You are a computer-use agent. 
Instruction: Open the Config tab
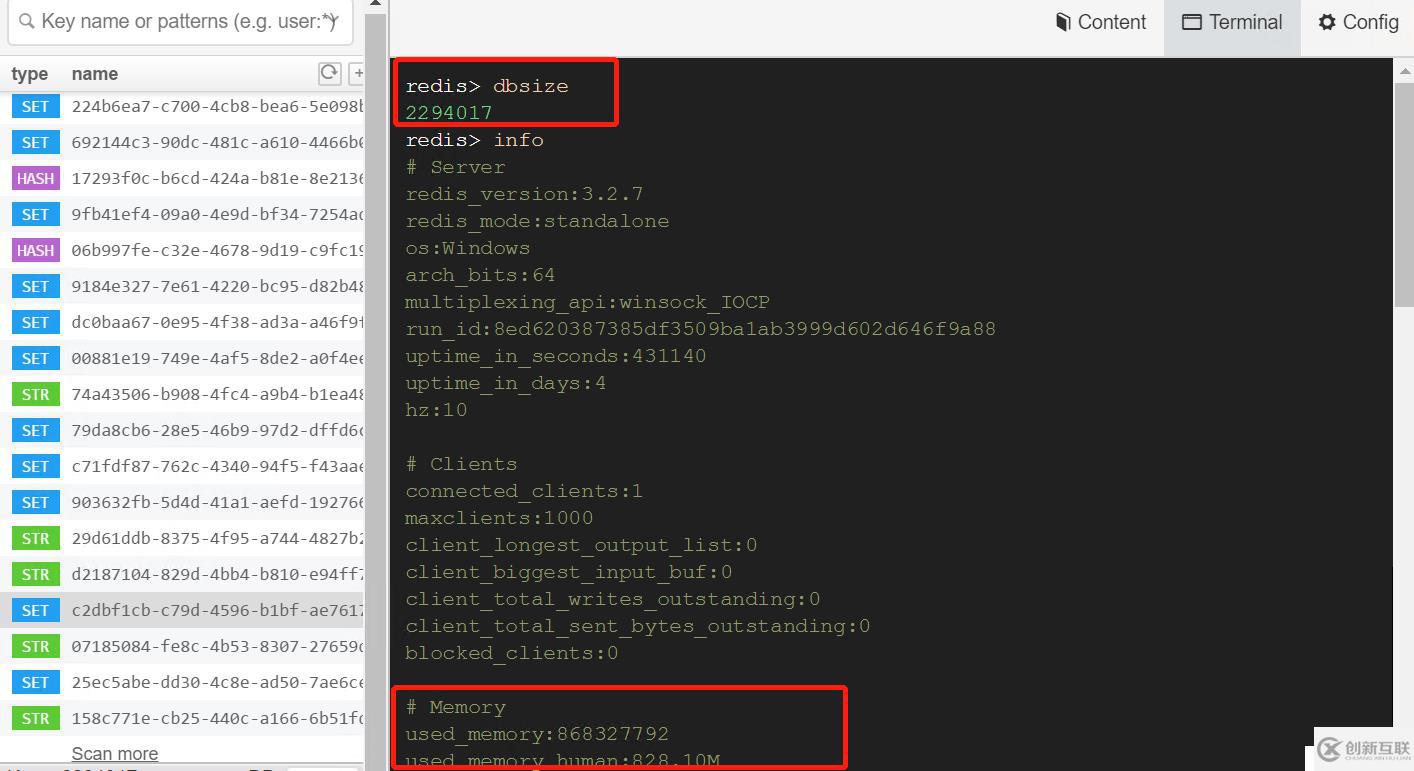coord(1358,22)
